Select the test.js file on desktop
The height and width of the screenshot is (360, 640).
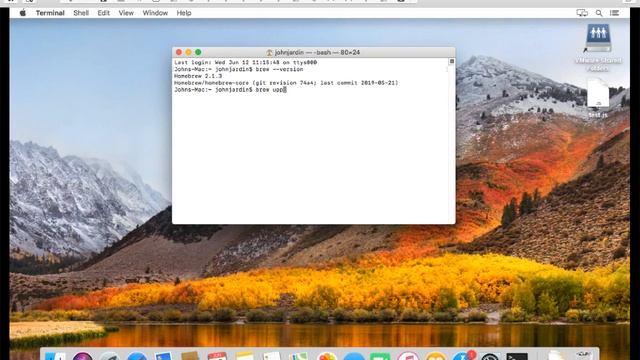point(598,93)
